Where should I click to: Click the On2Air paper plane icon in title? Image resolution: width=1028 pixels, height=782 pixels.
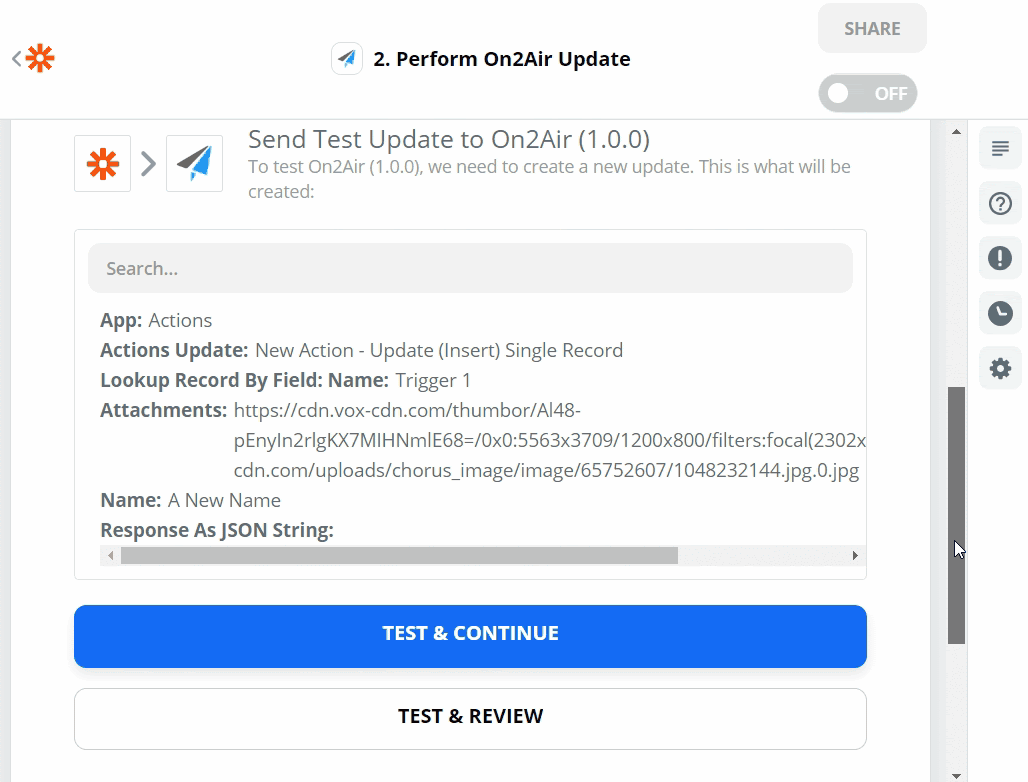tap(347, 59)
